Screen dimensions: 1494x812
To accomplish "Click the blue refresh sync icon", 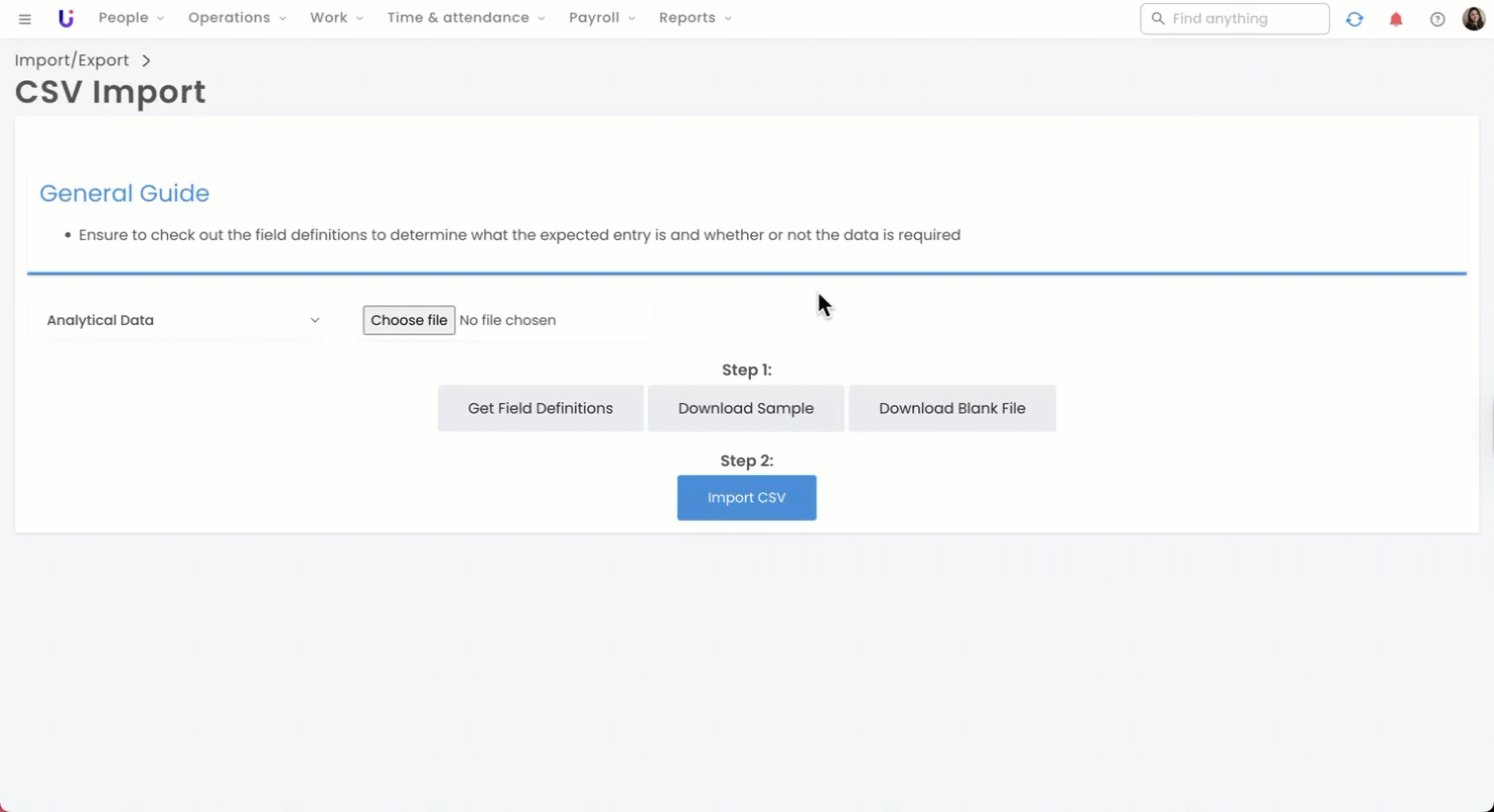I will pyautogui.click(x=1354, y=19).
